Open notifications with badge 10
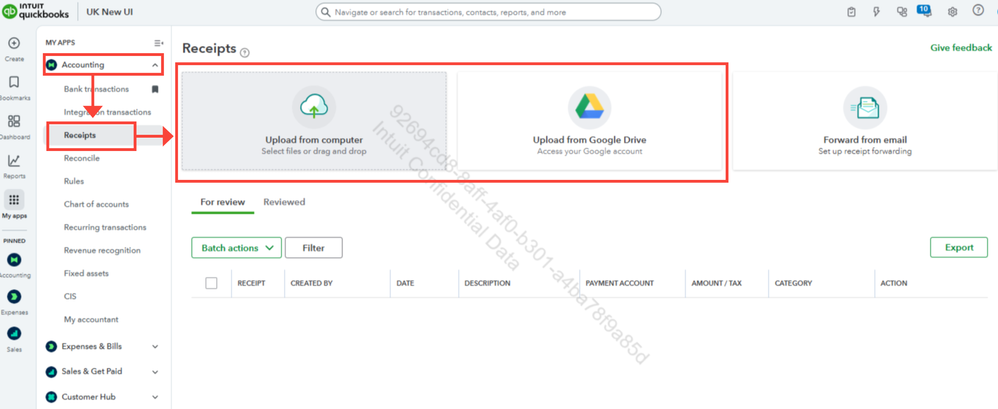The width and height of the screenshot is (998, 409). (925, 11)
